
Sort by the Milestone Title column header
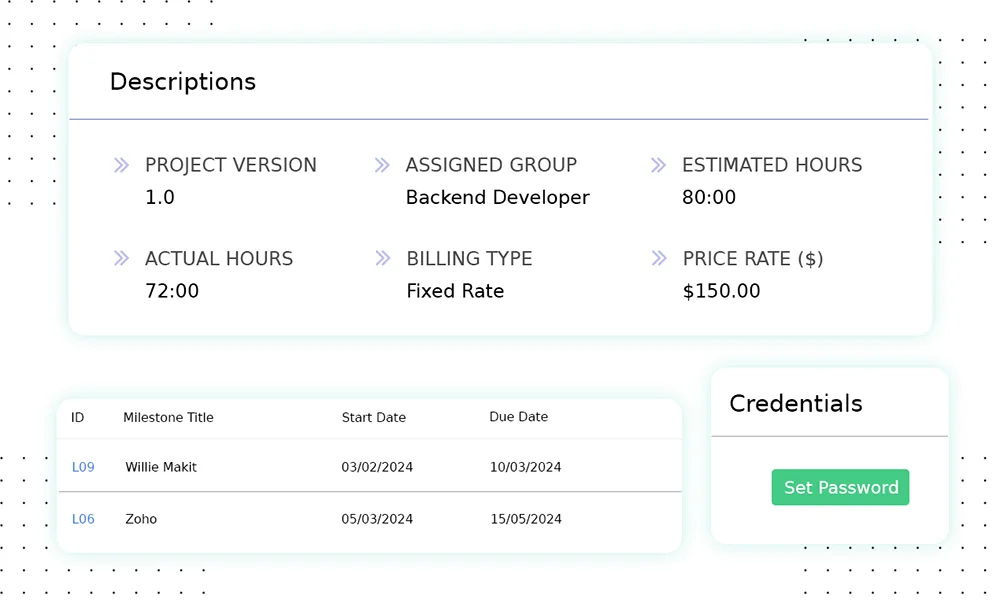pos(168,417)
